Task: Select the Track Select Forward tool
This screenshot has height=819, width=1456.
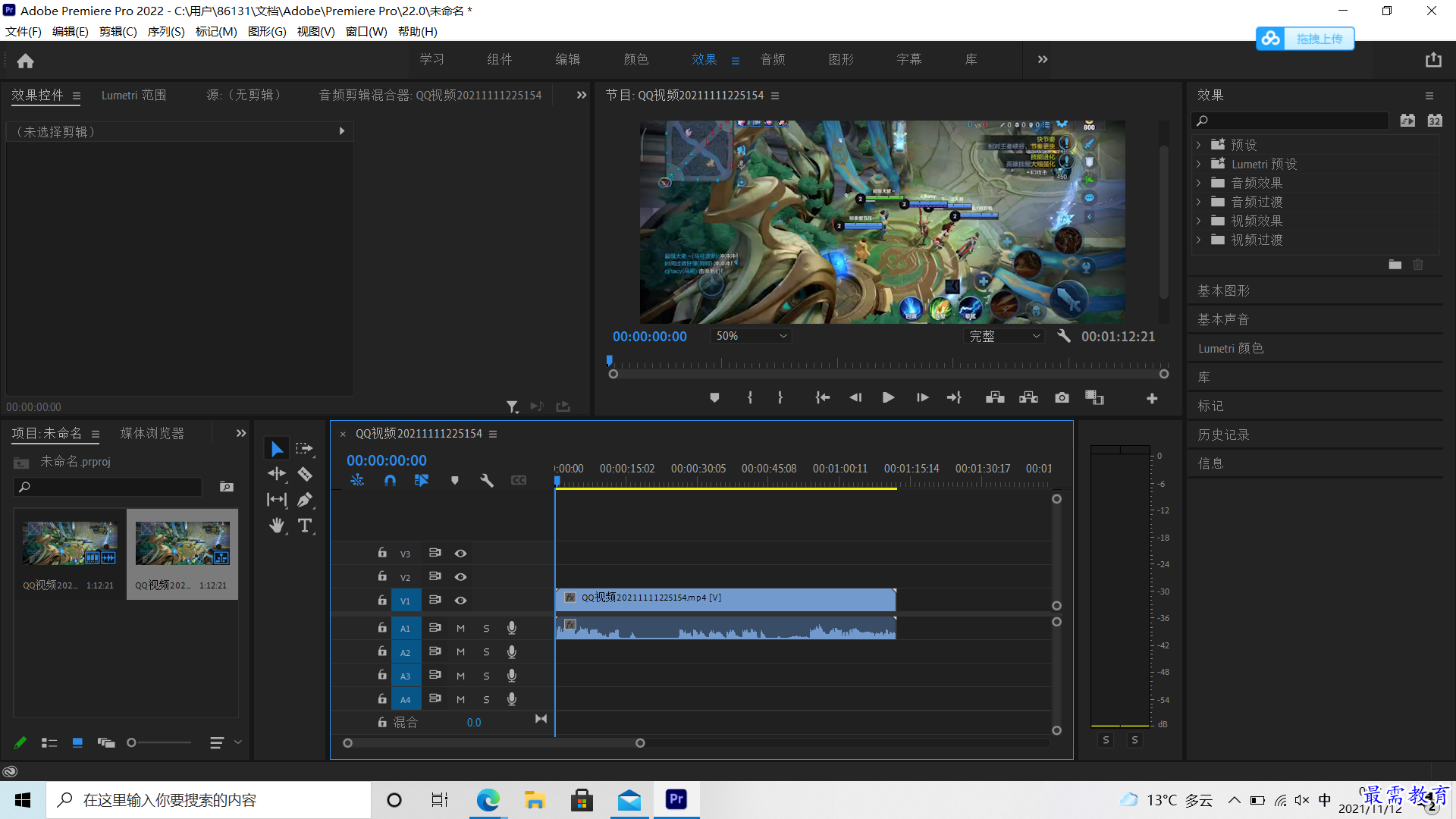Action: (x=305, y=449)
